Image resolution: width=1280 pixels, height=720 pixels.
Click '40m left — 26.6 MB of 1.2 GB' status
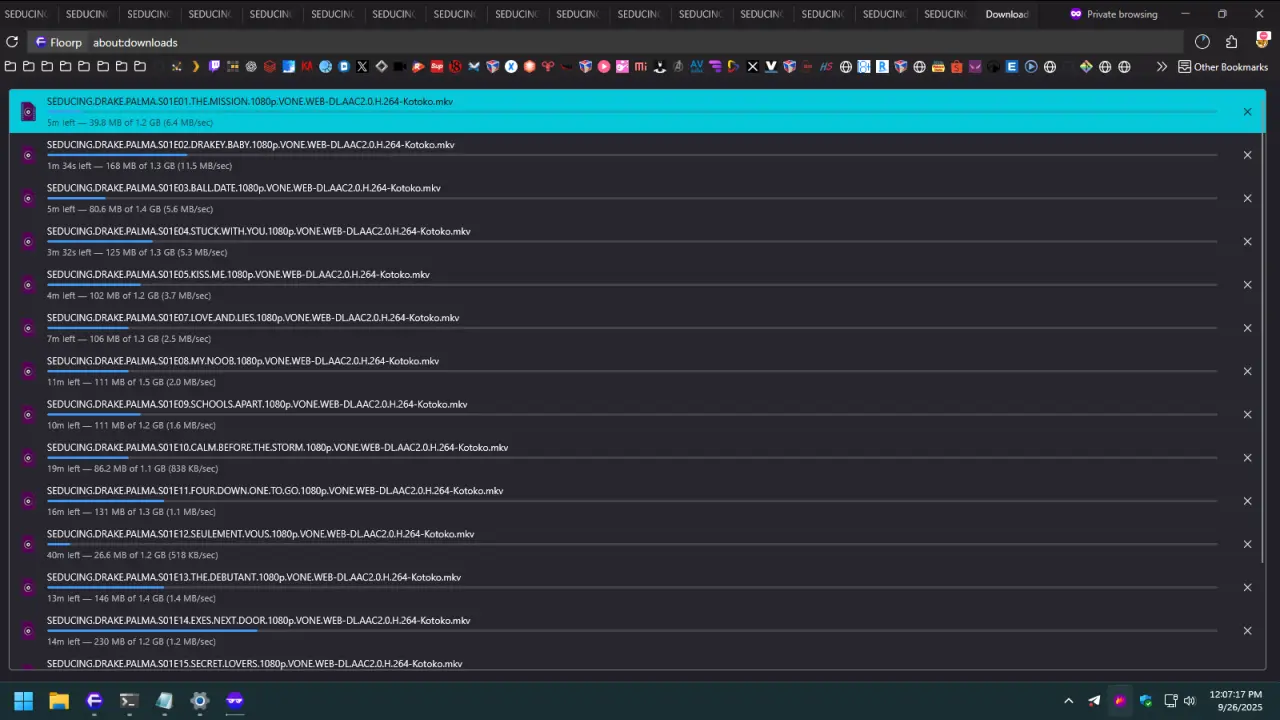click(132, 555)
